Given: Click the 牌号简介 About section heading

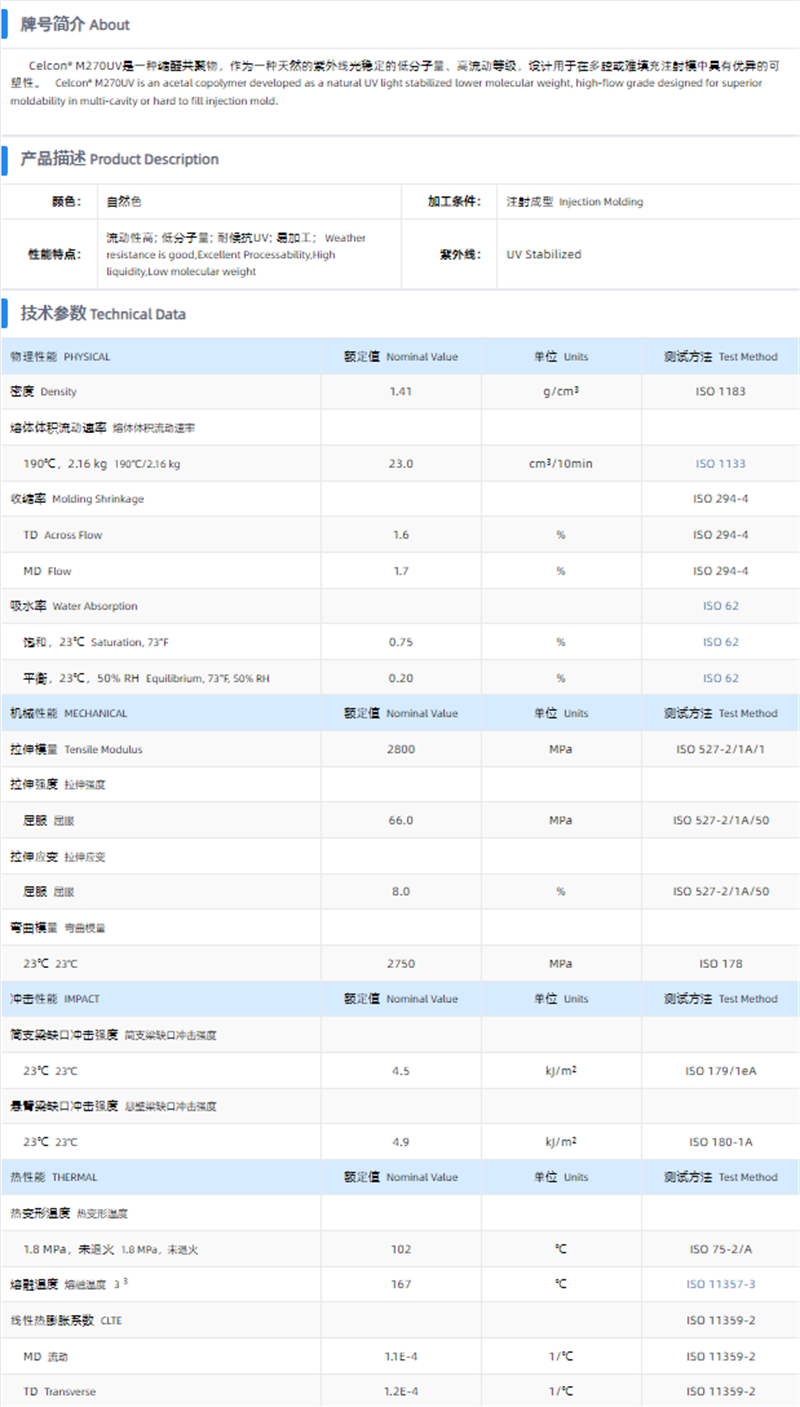Looking at the screenshot, I should tap(75, 24).
